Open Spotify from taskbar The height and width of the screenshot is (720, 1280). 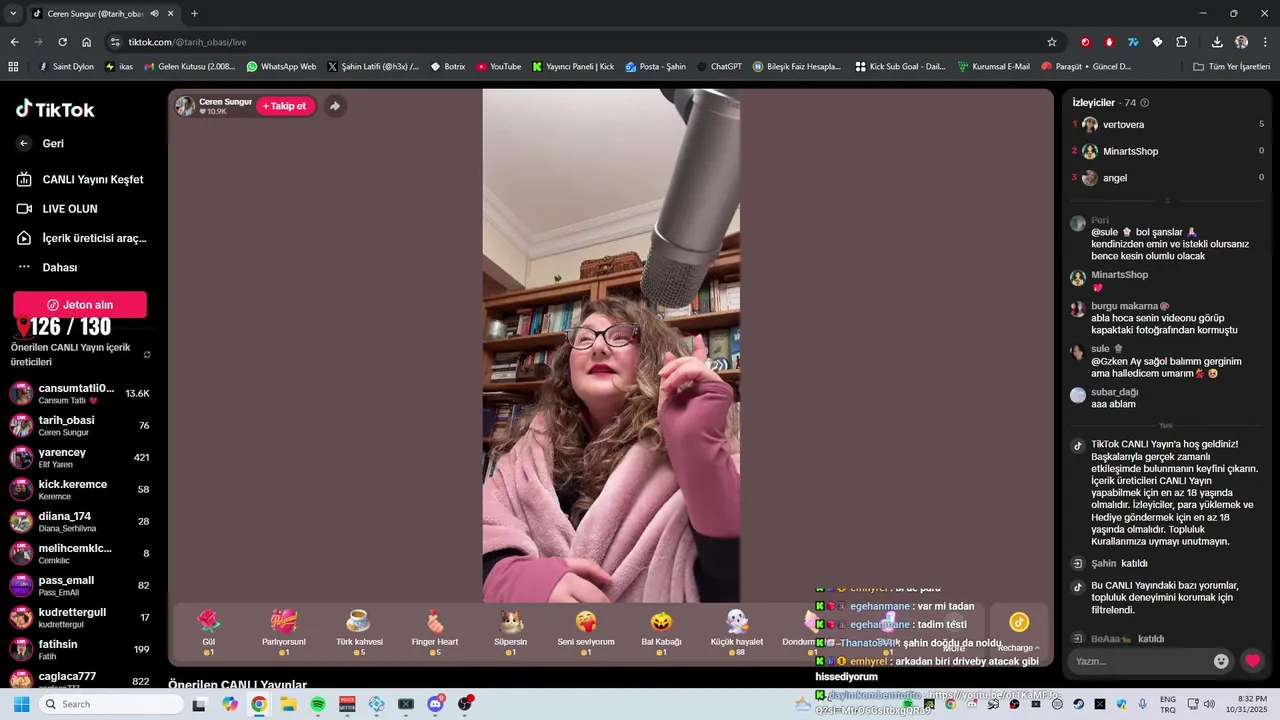coord(318,704)
